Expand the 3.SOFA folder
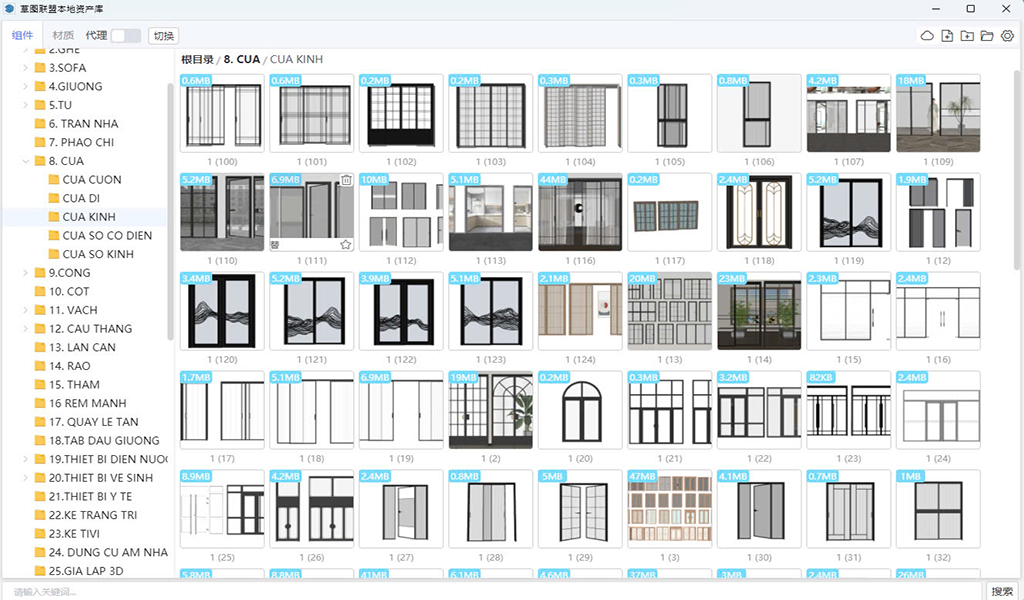The width and height of the screenshot is (1024, 600). (x=25, y=68)
